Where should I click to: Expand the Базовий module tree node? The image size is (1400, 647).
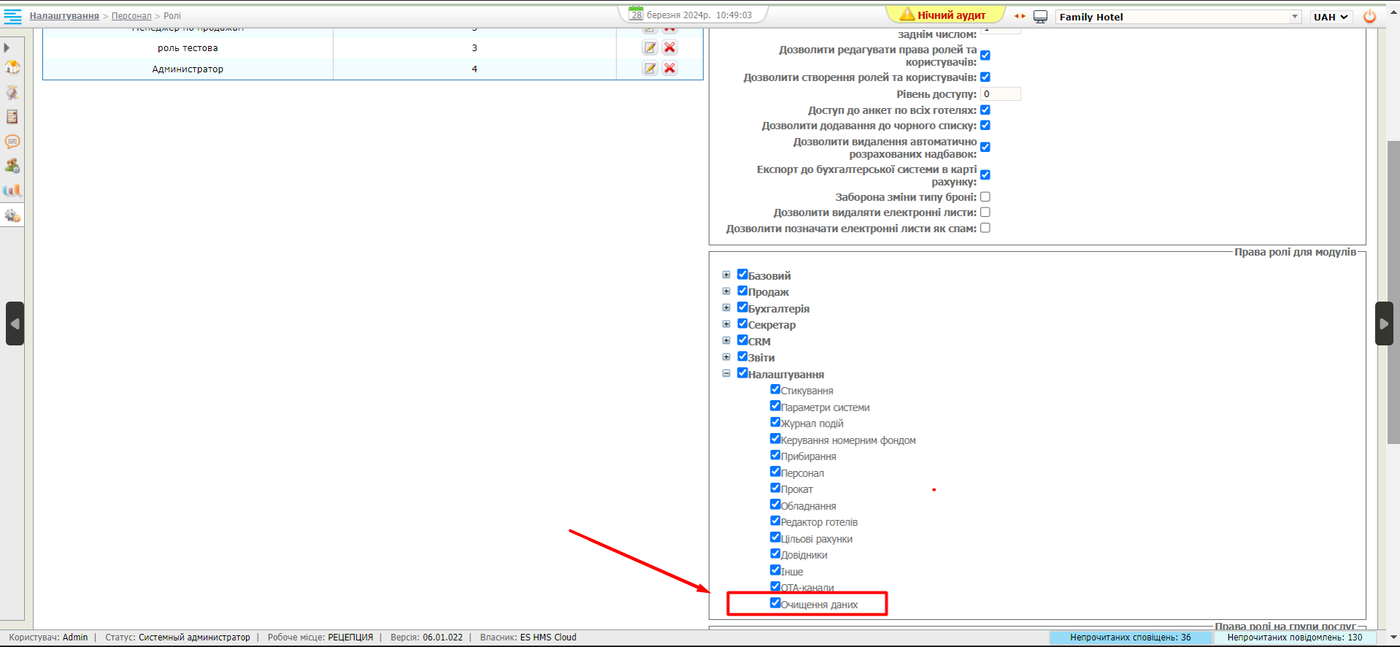tap(727, 275)
